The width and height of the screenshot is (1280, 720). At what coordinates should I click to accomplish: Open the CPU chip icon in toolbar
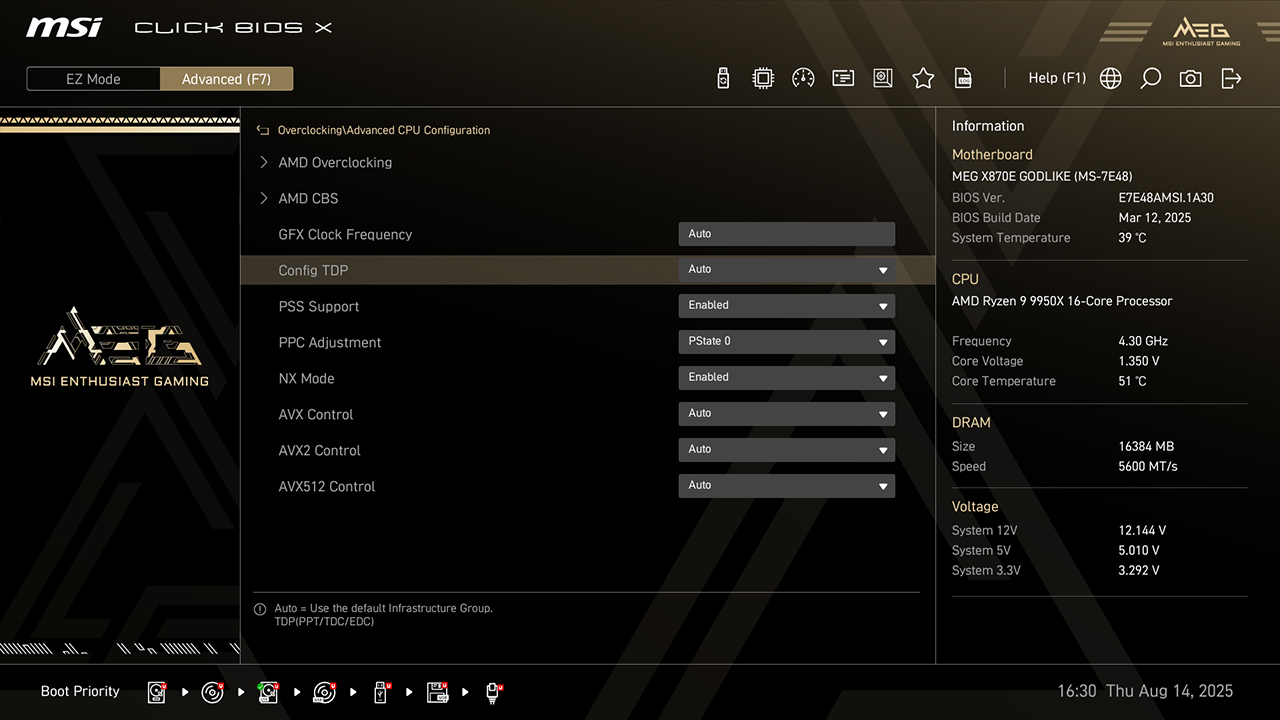coord(763,78)
